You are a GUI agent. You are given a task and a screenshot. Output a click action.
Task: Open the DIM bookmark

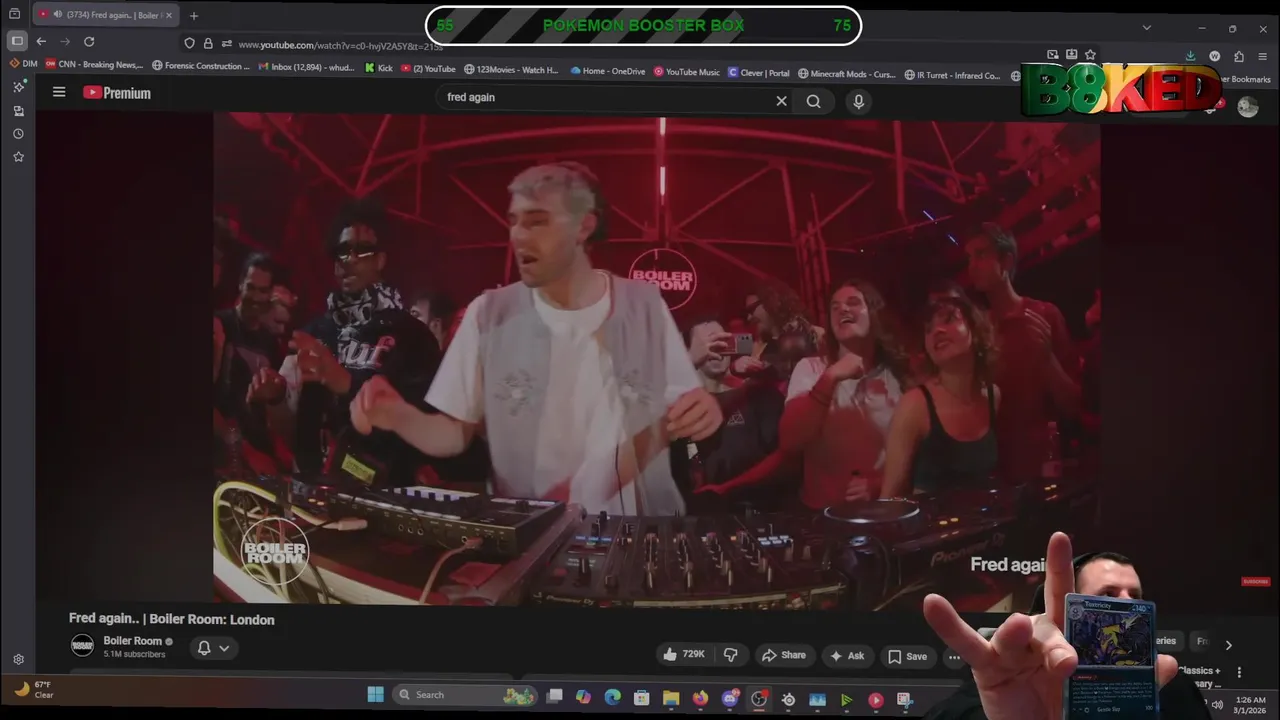click(23, 64)
